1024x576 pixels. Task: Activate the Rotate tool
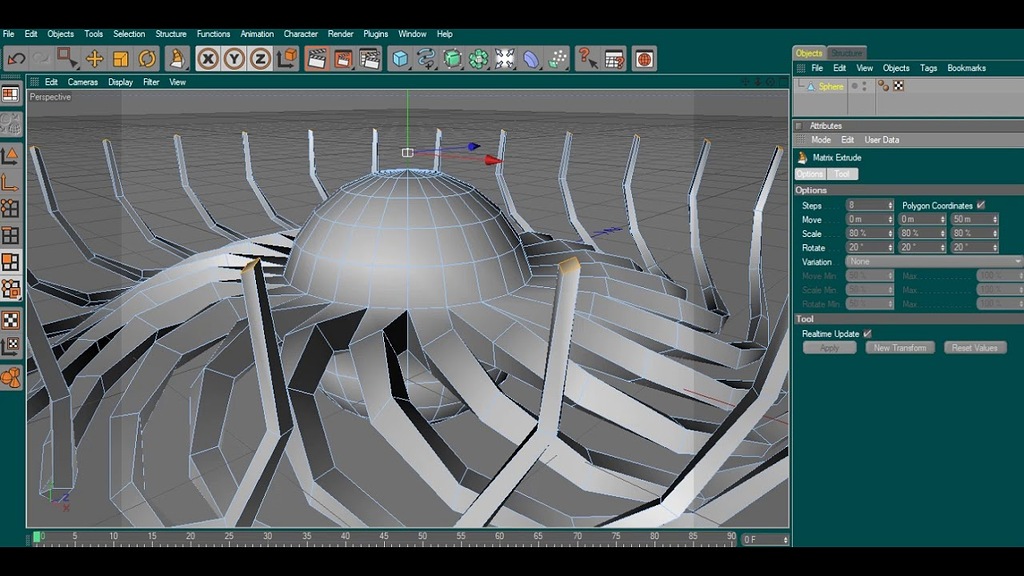(x=147, y=59)
